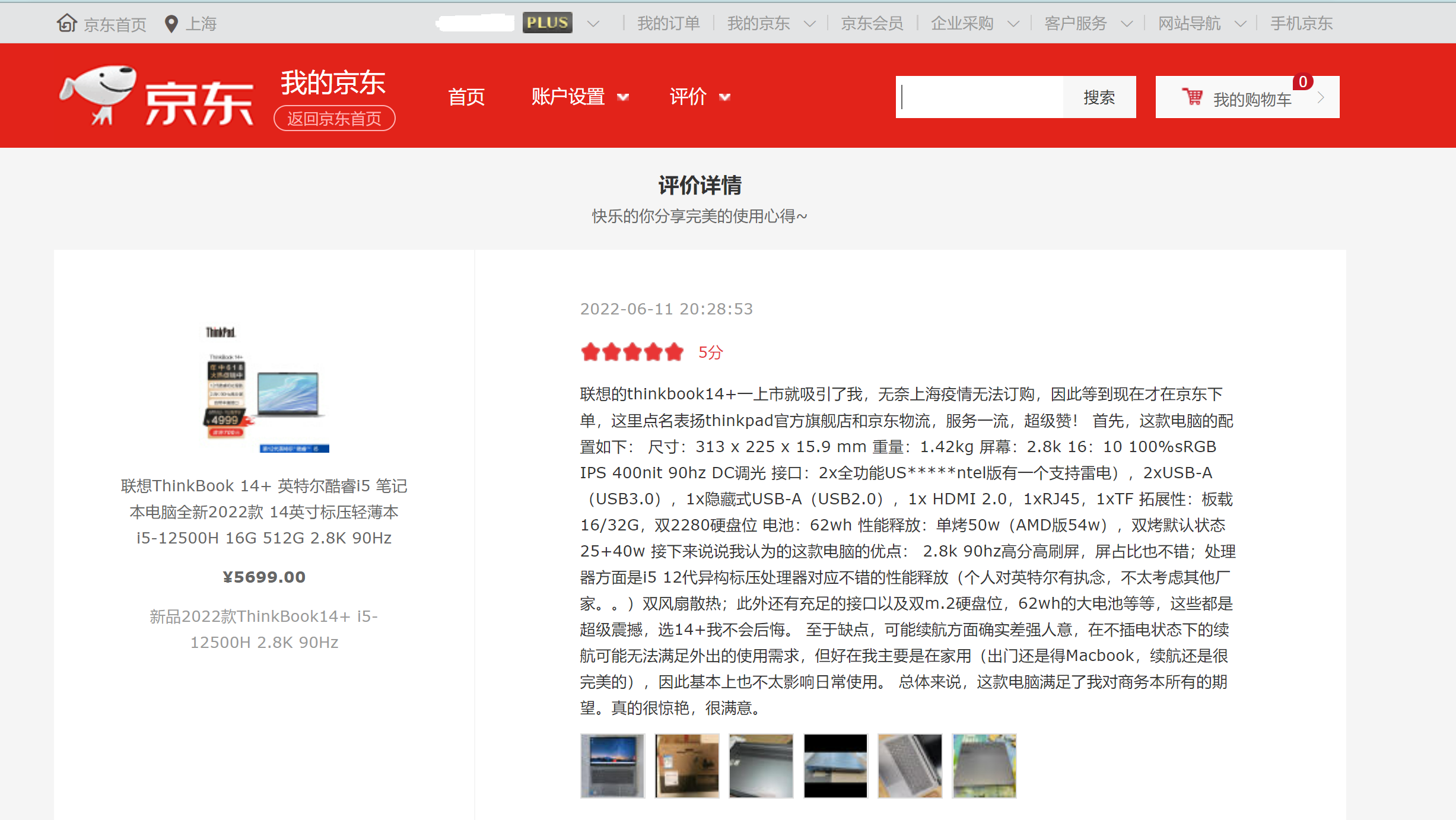1456x820 pixels.
Task: Click the JD home house icon
Action: pos(67,23)
